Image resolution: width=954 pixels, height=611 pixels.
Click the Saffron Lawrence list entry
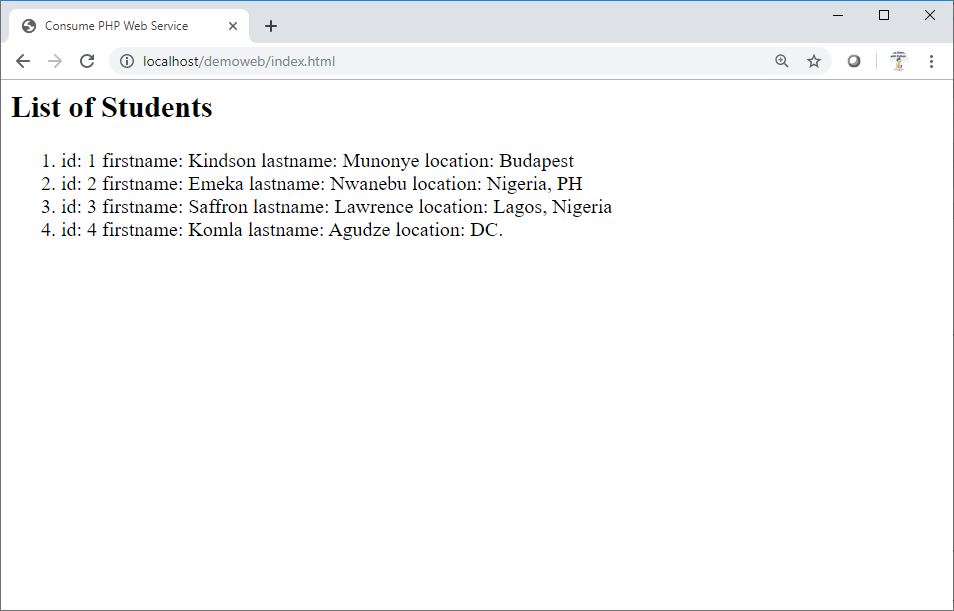pyautogui.click(x=336, y=207)
